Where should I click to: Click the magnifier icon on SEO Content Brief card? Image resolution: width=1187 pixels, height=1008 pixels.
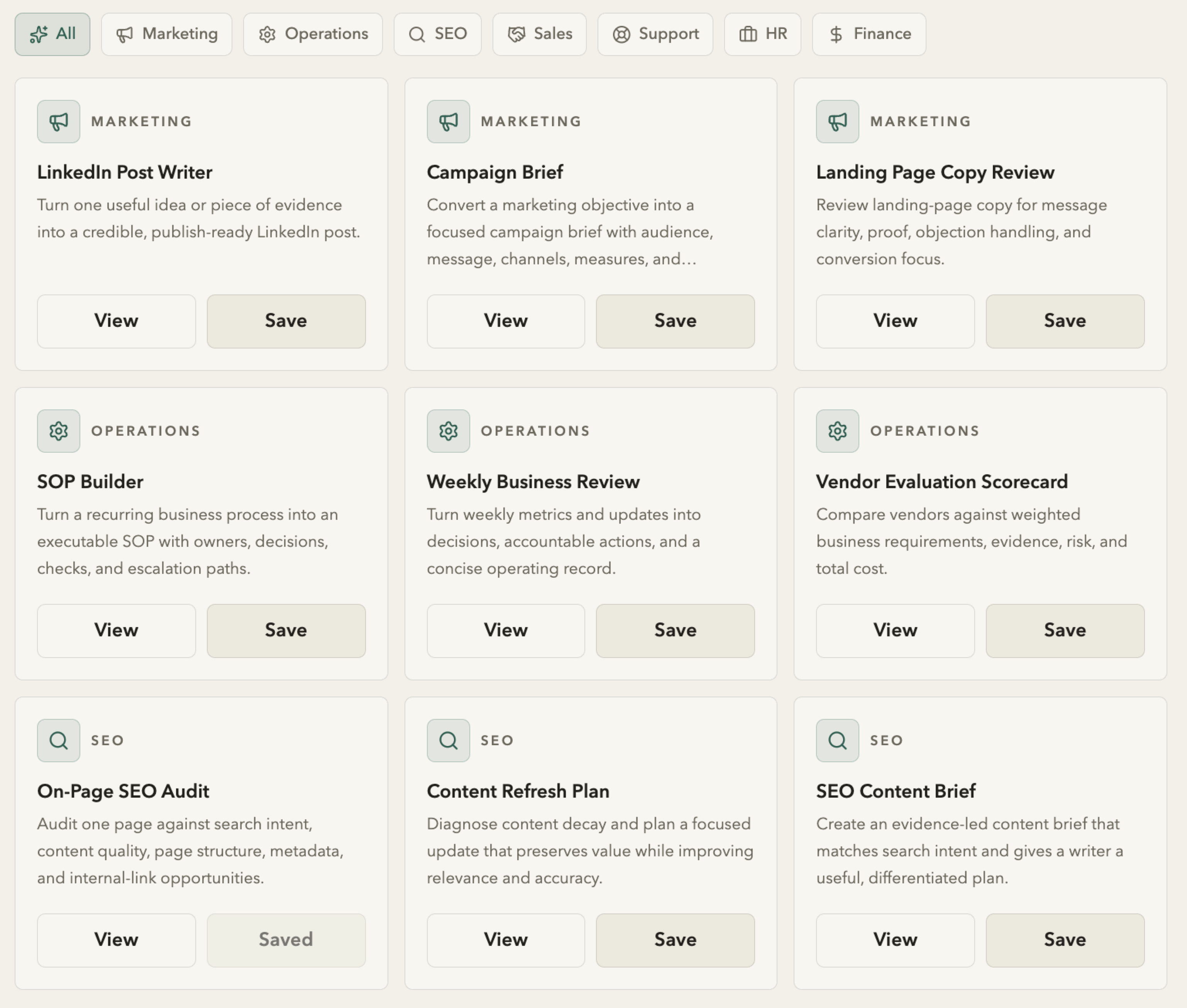(x=837, y=741)
